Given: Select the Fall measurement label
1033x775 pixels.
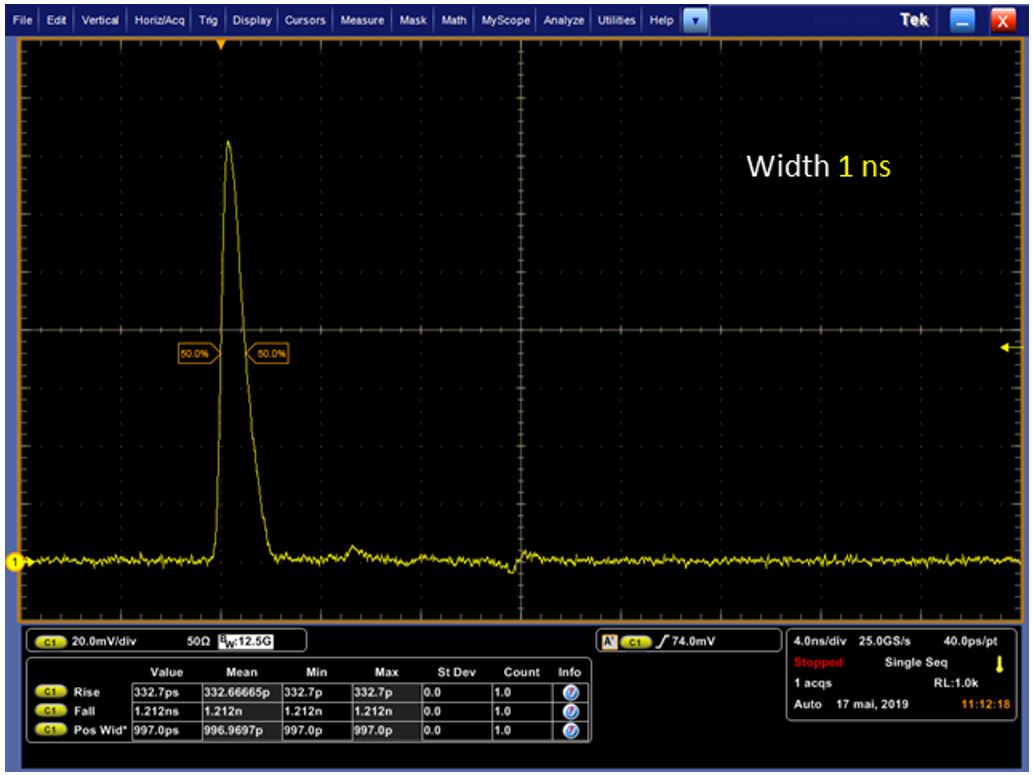Looking at the screenshot, I should pos(84,711).
